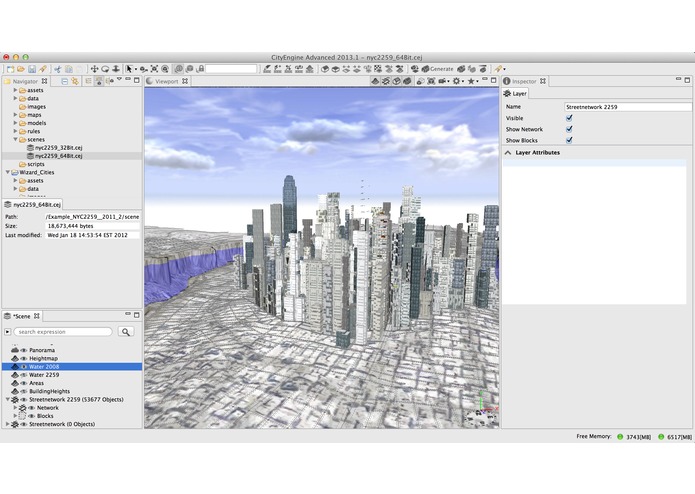Screen dimensions: 695x494
Task: Select the Heightmap layer row
Action: click(x=72, y=358)
